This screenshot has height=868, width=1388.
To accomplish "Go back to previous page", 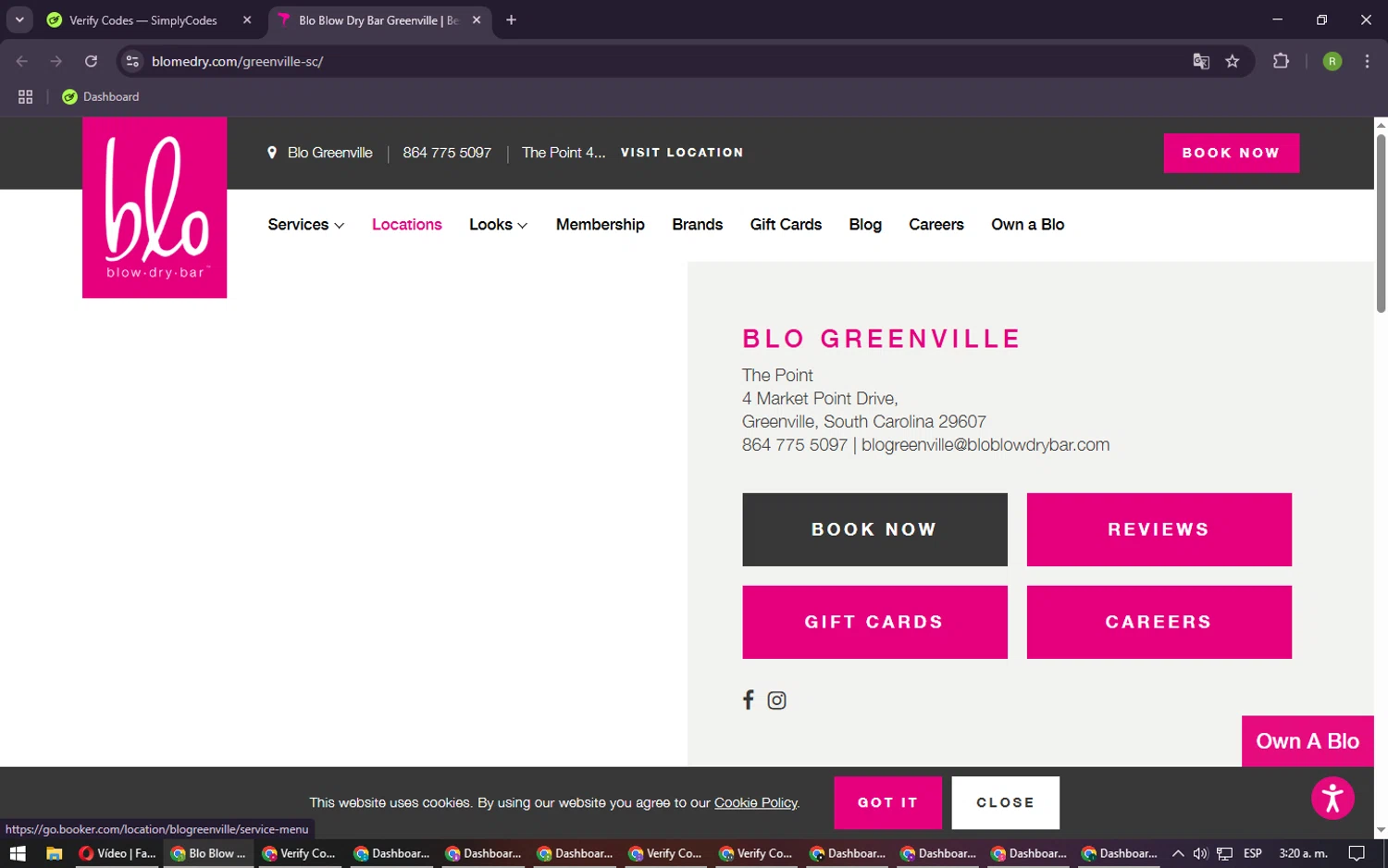I will (22, 61).
